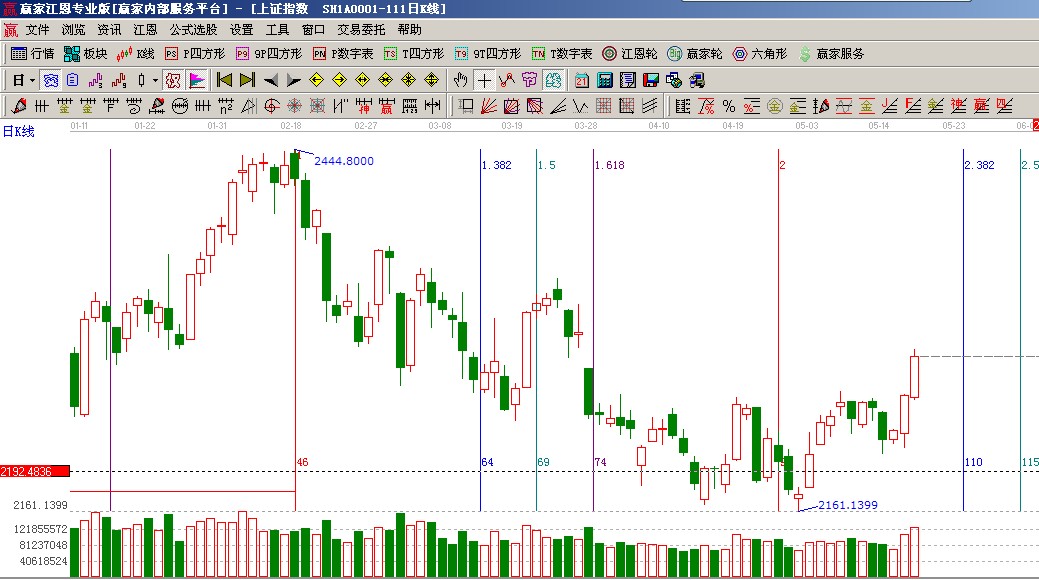Image resolution: width=1039 pixels, height=580 pixels.
Task: Click the save floppy disk icon
Action: click(x=651, y=80)
